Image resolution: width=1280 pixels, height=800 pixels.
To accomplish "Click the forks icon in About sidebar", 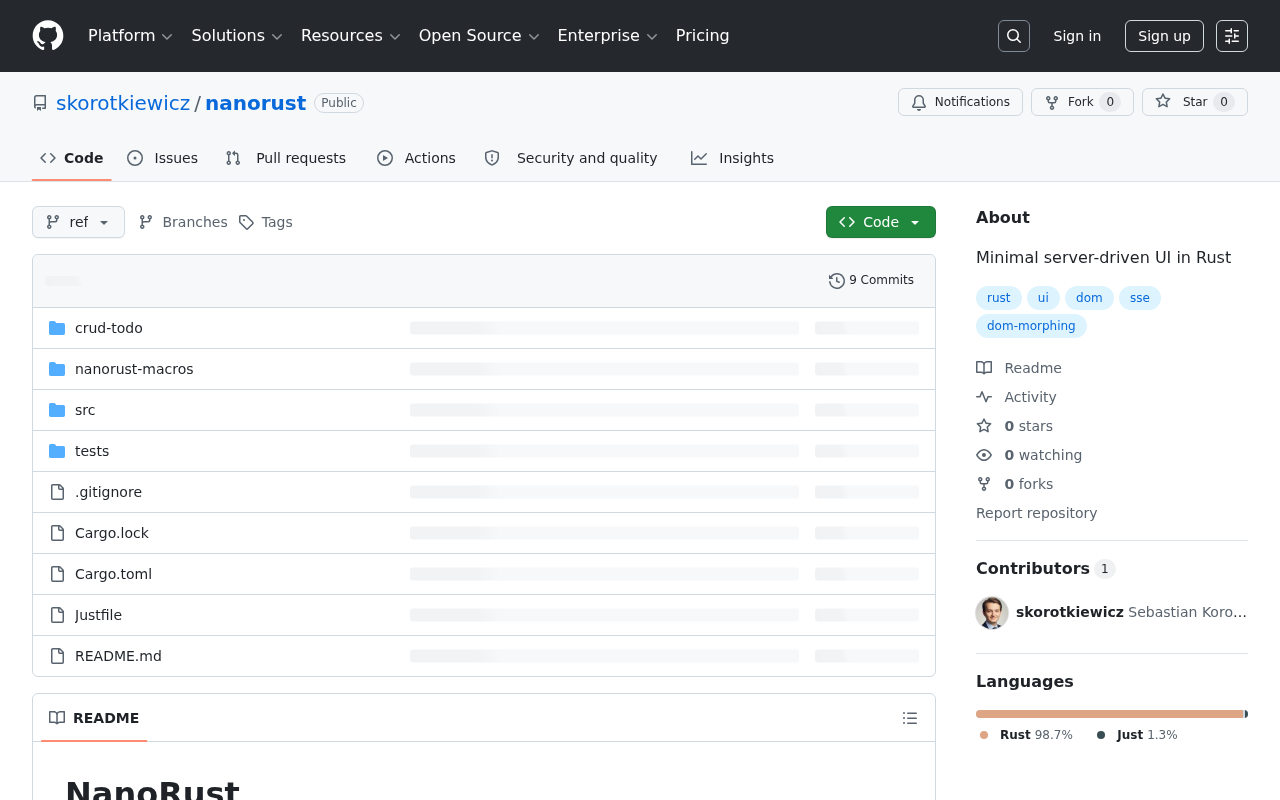I will tap(984, 484).
